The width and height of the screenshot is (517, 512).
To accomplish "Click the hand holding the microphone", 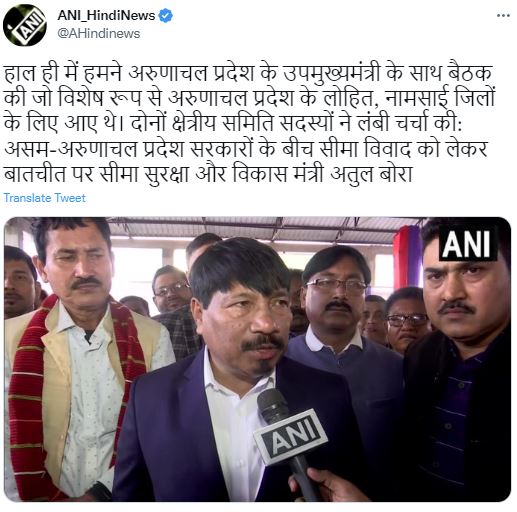I will (328, 485).
